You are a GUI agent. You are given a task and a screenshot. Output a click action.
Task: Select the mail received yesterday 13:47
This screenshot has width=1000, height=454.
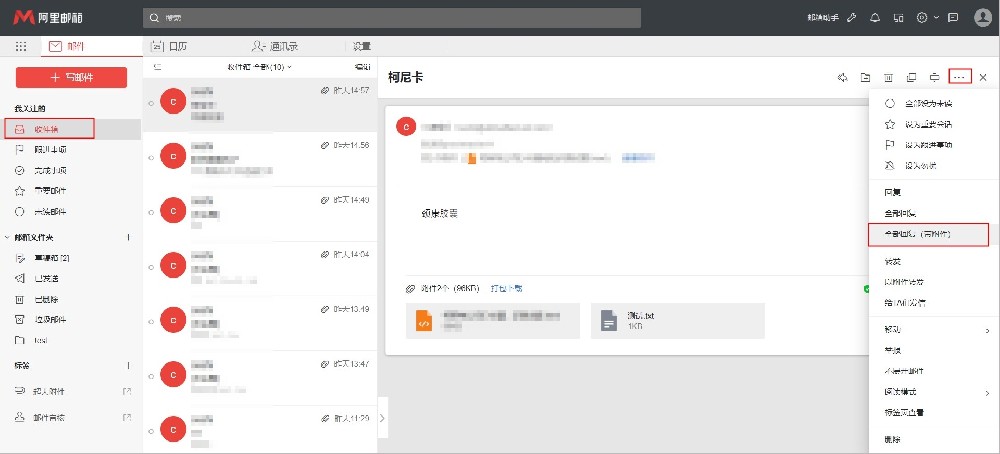[260, 378]
